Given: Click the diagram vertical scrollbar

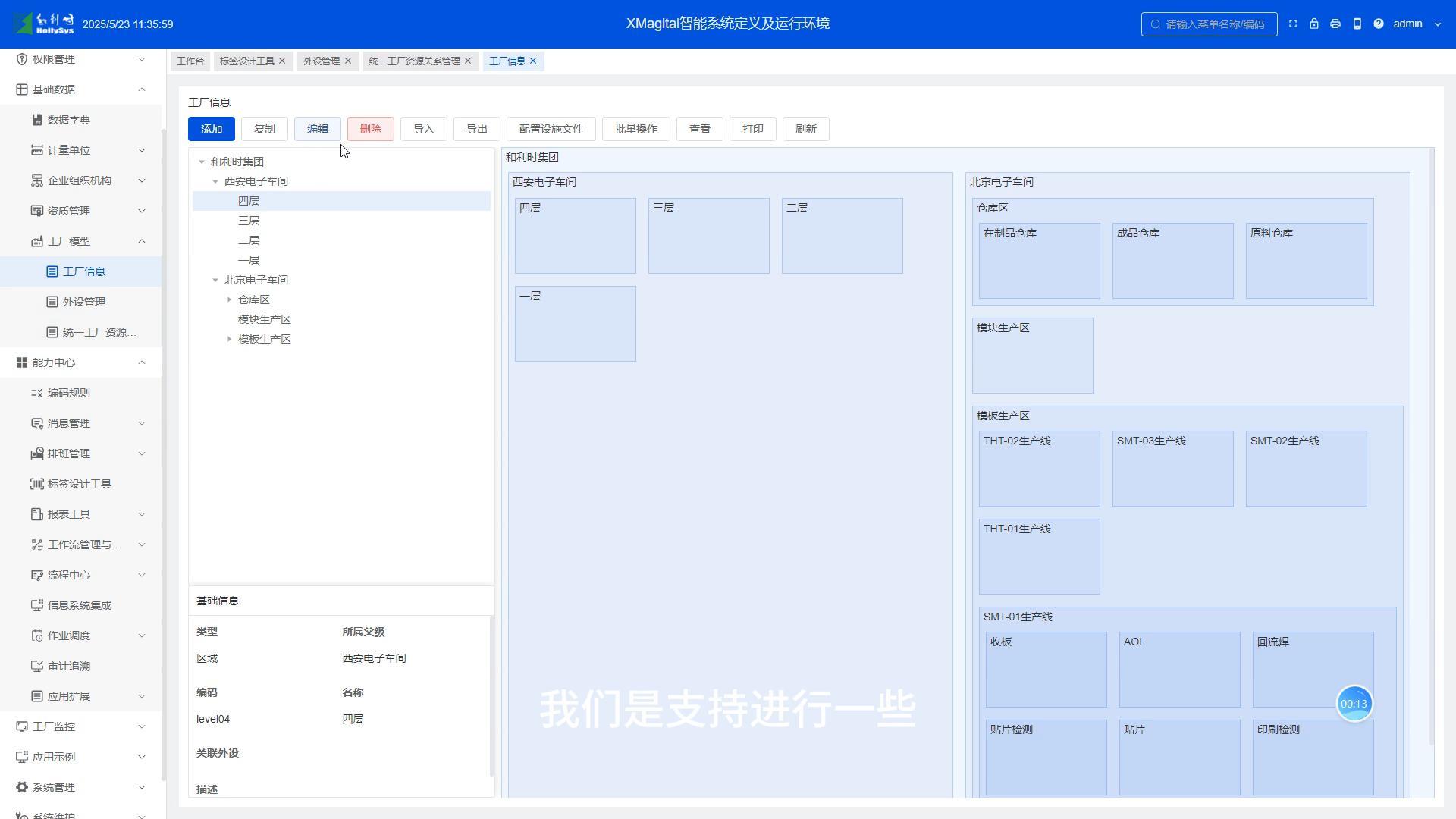Looking at the screenshot, I should pyautogui.click(x=1432, y=446).
